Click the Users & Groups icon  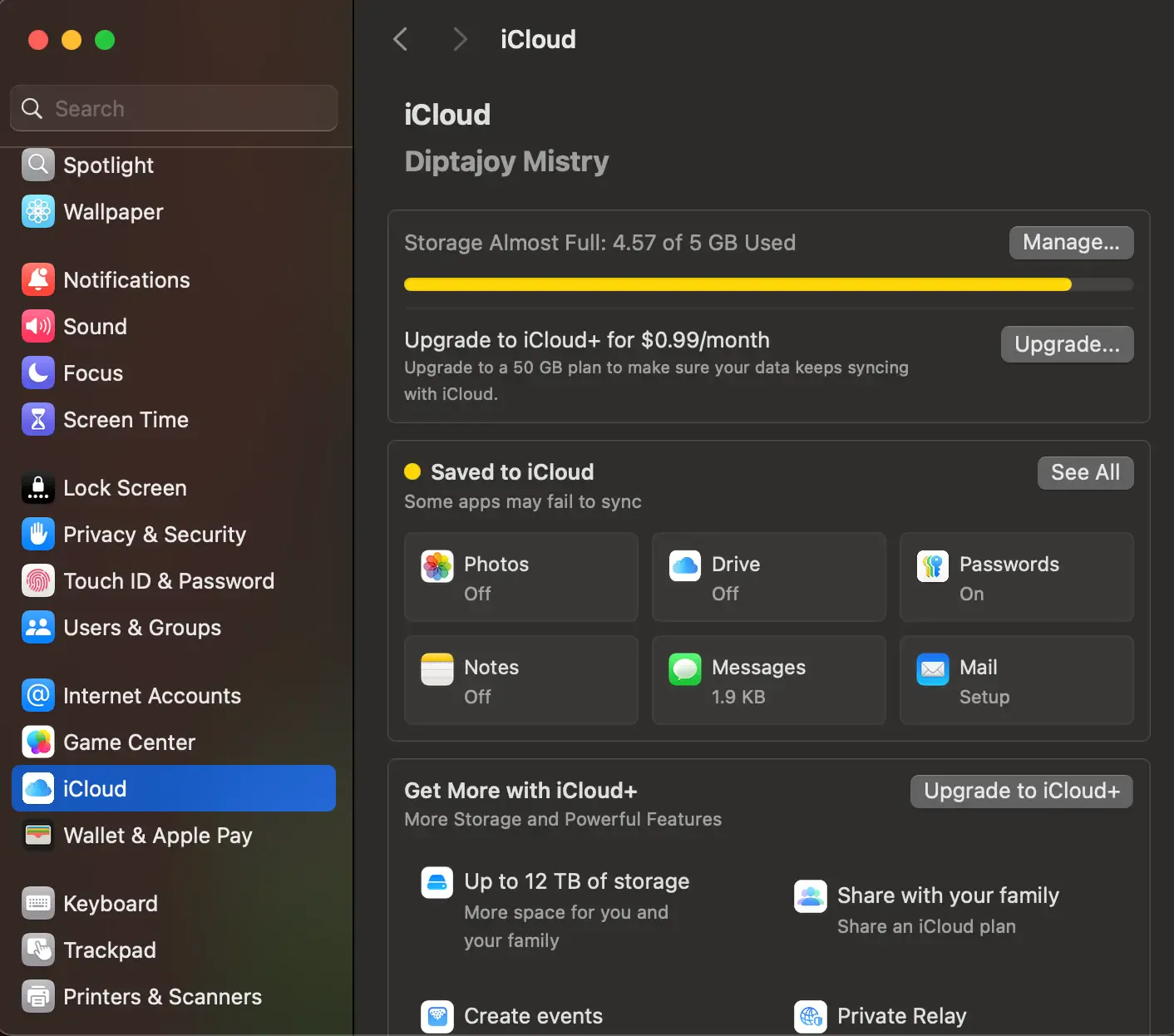point(38,627)
